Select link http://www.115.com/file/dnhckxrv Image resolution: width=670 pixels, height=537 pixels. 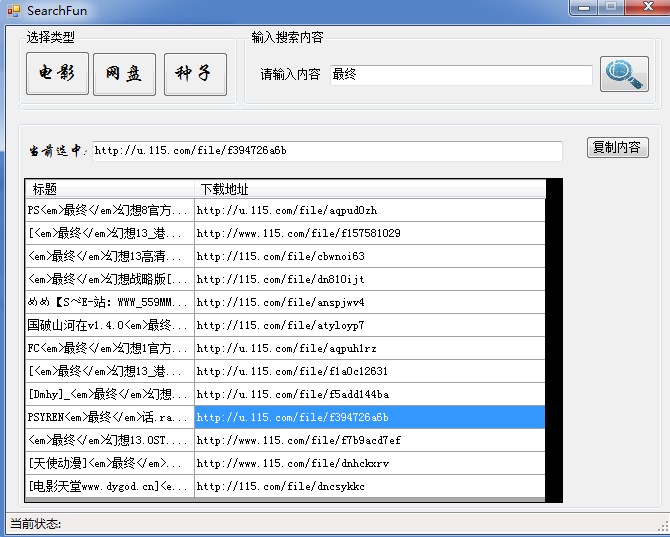[x=370, y=464]
